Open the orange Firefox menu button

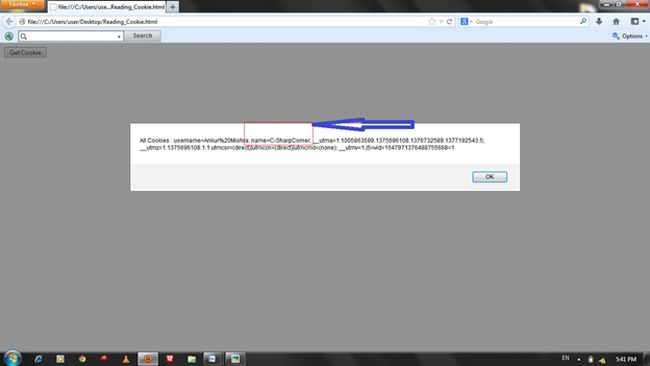coord(22,5)
